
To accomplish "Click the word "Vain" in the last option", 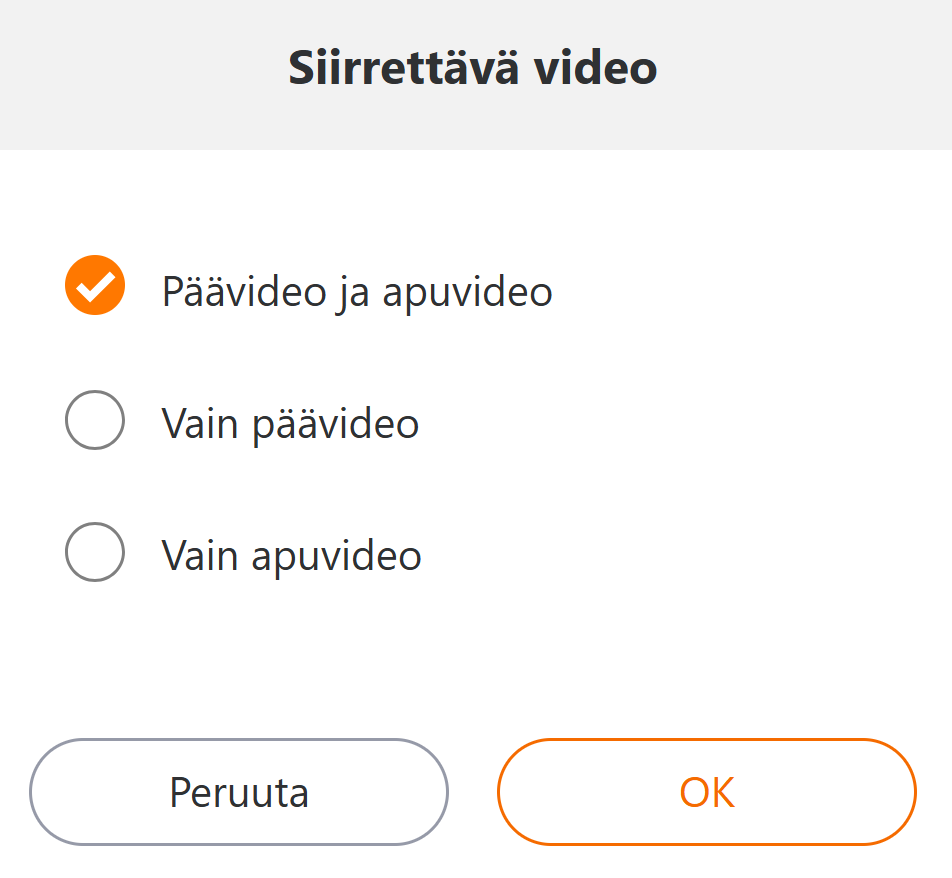I will coord(201,555).
